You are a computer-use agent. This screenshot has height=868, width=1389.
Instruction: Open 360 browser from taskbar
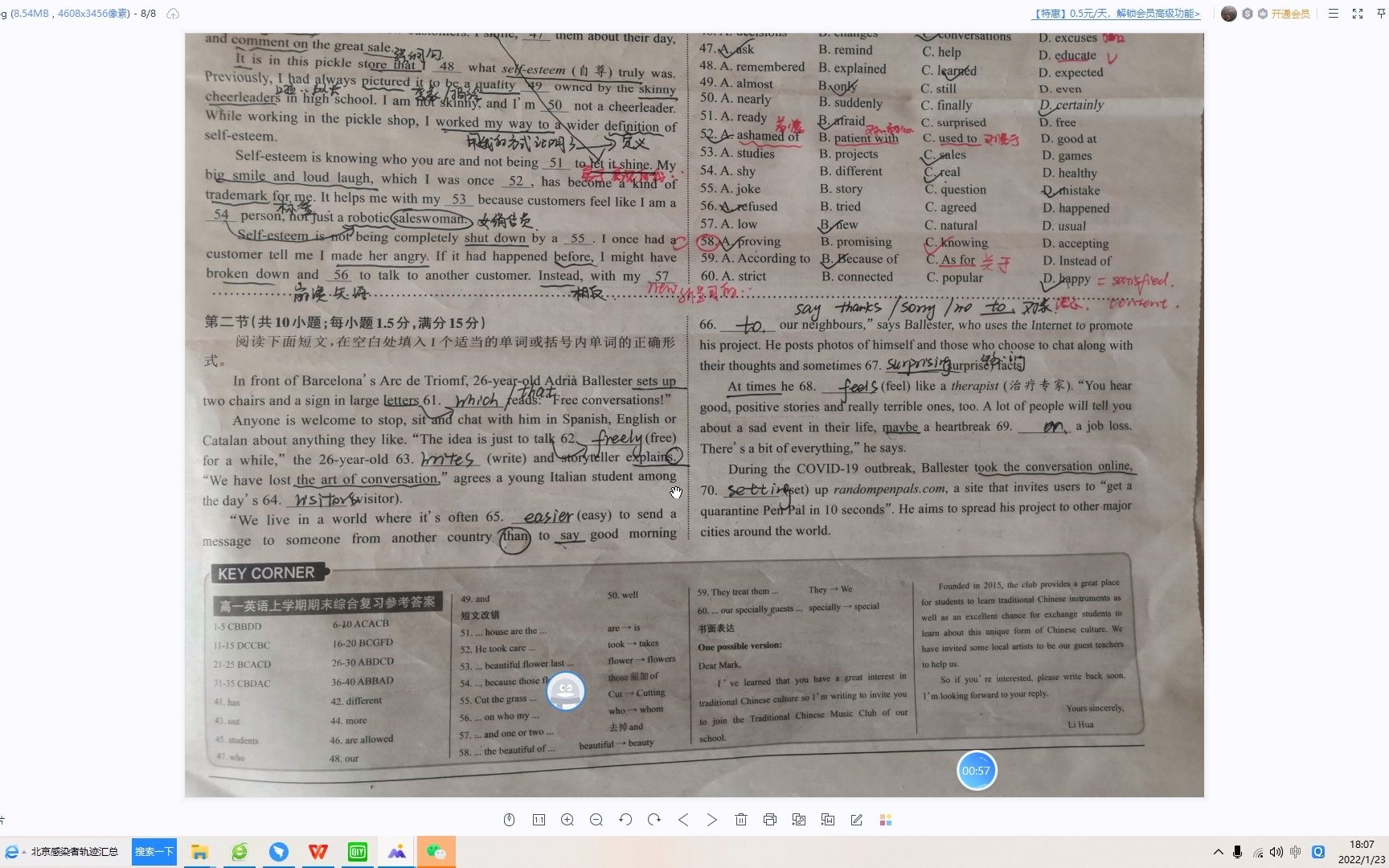click(x=240, y=852)
